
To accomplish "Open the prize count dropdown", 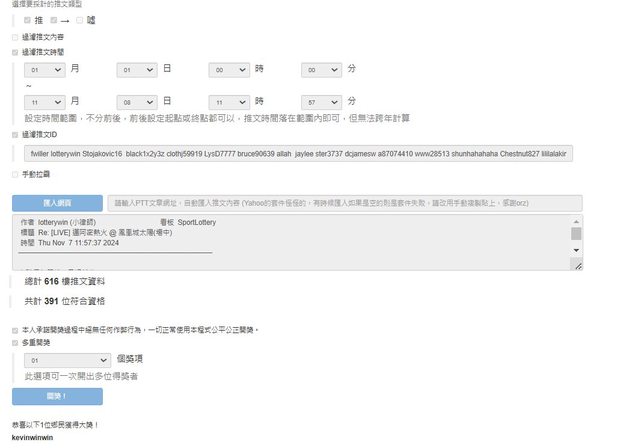I will click(x=67, y=359).
